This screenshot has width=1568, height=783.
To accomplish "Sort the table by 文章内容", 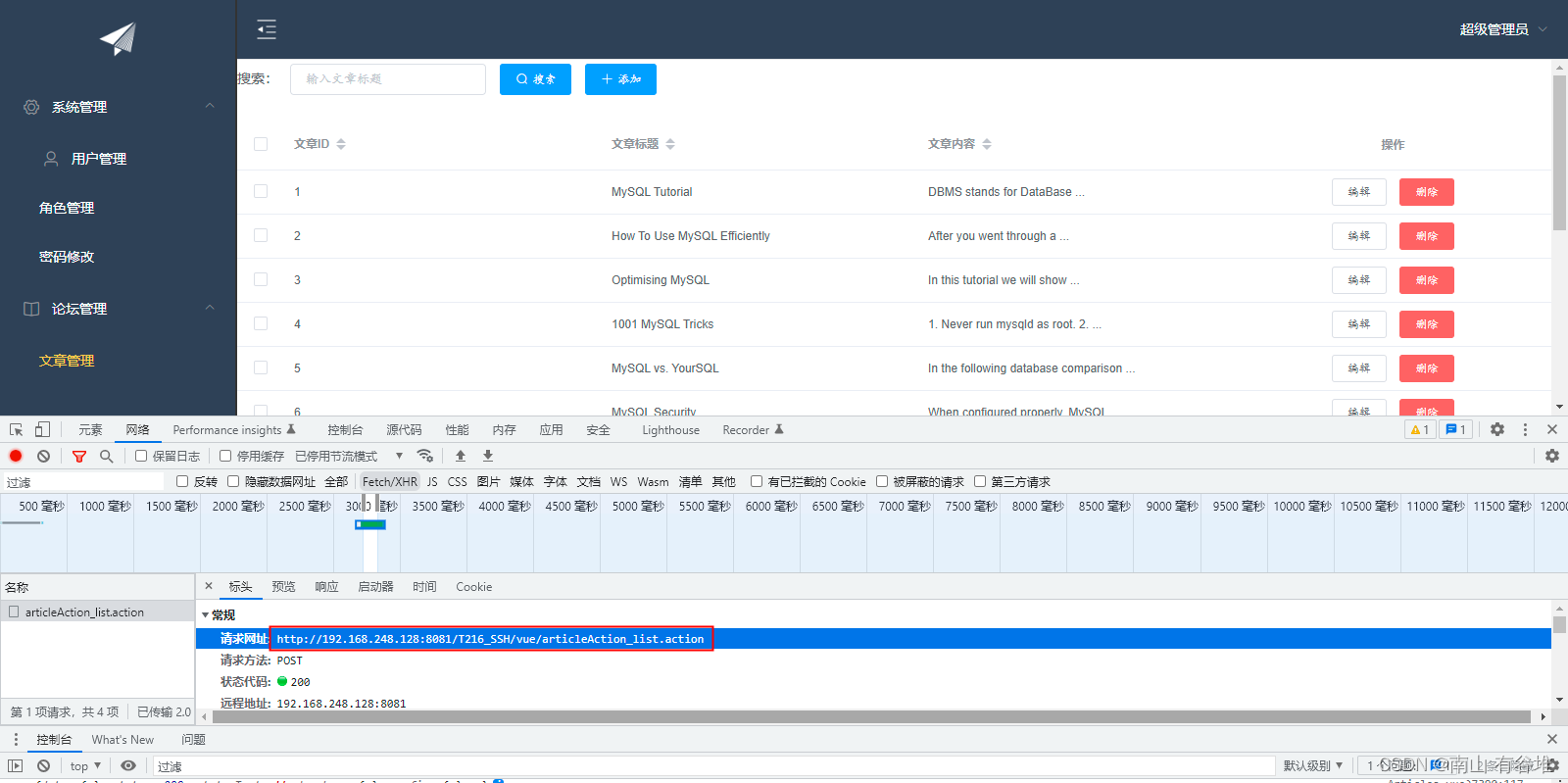I will (987, 144).
